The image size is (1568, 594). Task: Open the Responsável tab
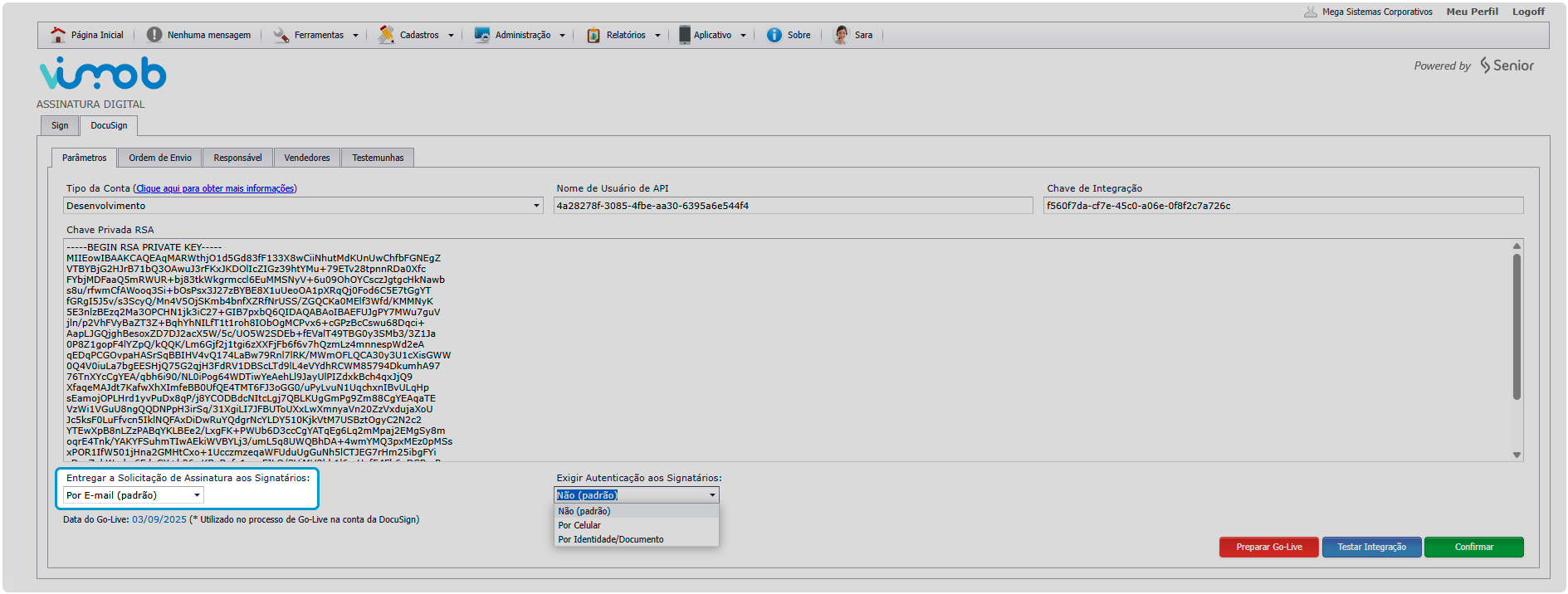[237, 158]
